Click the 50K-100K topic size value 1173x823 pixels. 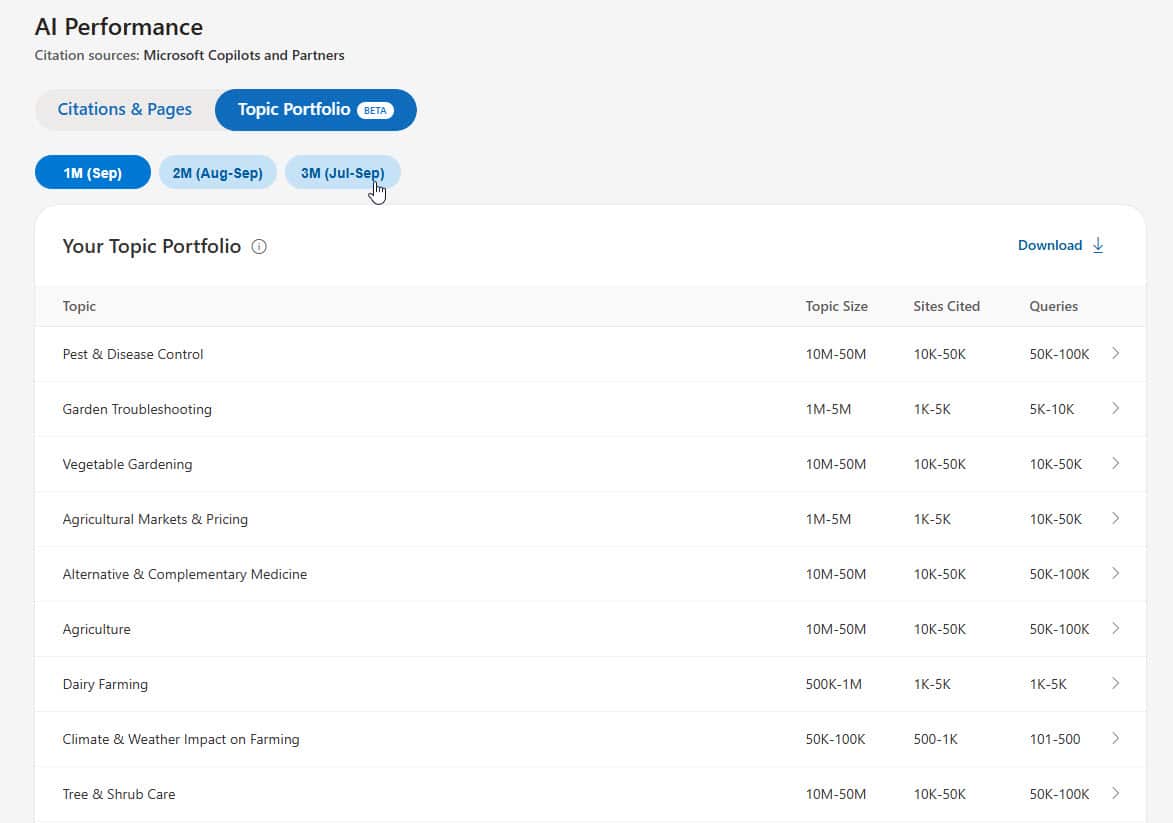pos(836,739)
